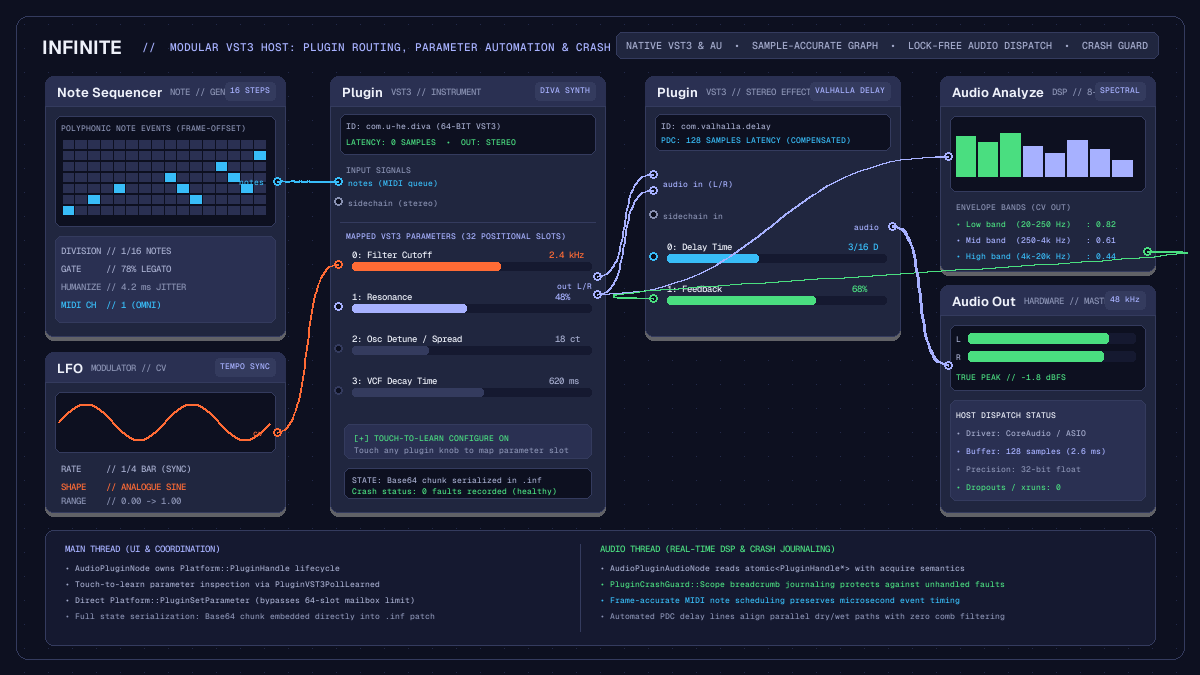
Task: Click the Feedback parameter port
Action: coord(653,299)
